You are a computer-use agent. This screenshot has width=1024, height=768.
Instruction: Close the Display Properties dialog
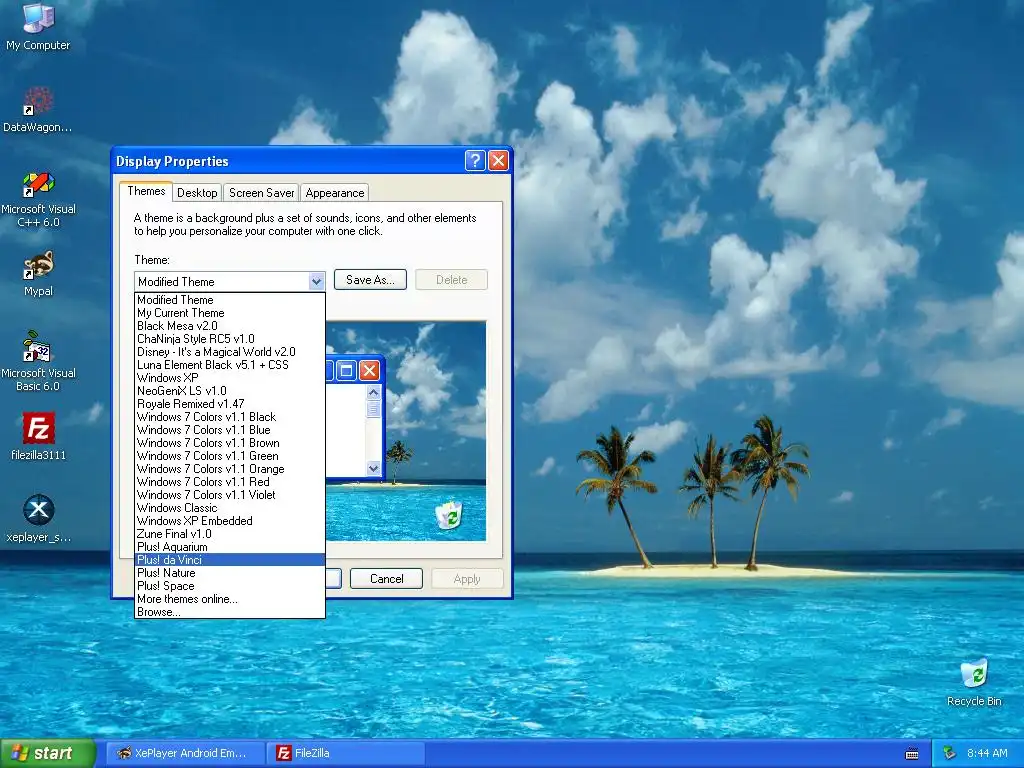(x=498, y=161)
